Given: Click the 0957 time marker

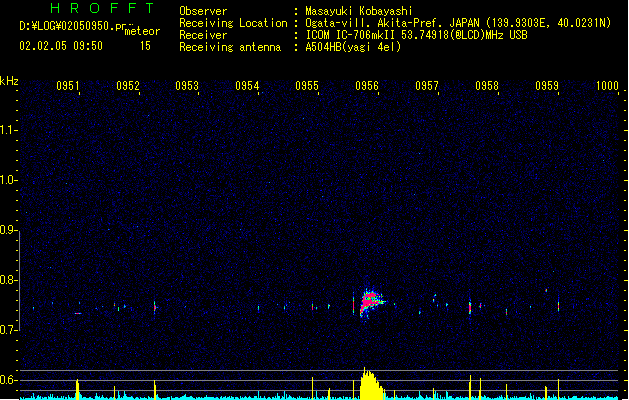Looking at the screenshot, I should tap(427, 86).
